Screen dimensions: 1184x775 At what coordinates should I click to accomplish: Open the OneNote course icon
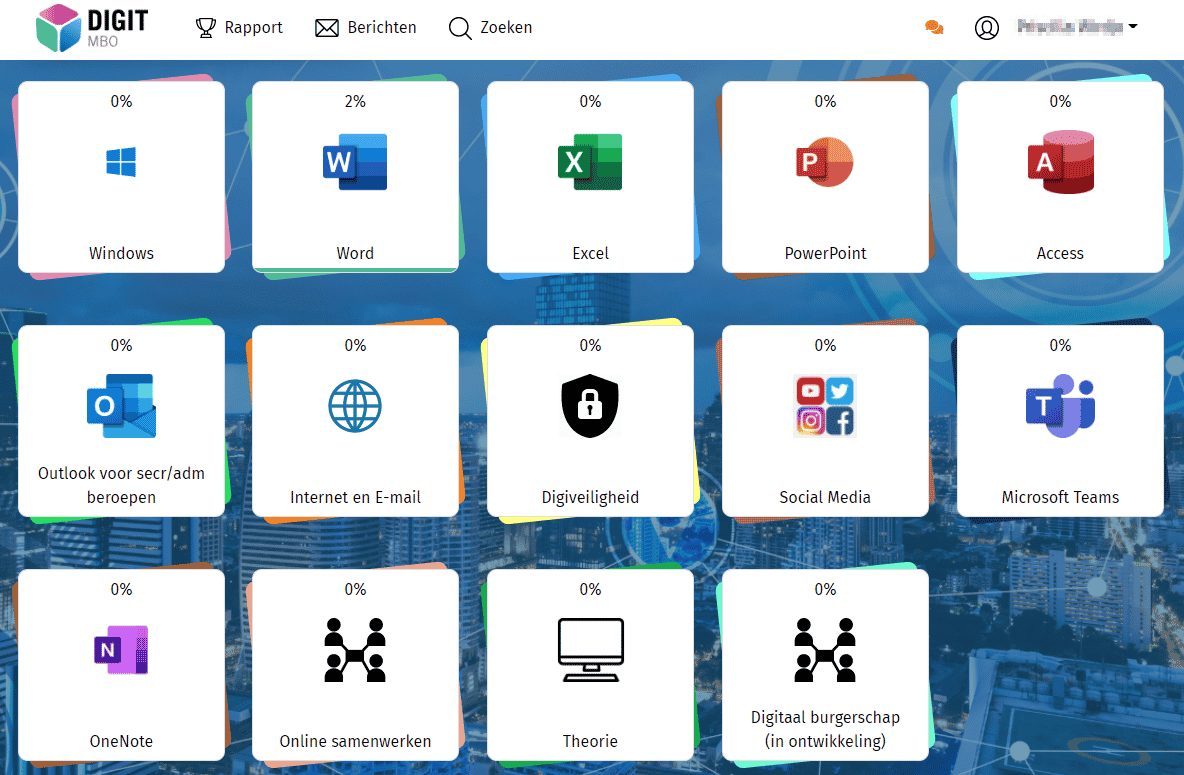coord(121,650)
